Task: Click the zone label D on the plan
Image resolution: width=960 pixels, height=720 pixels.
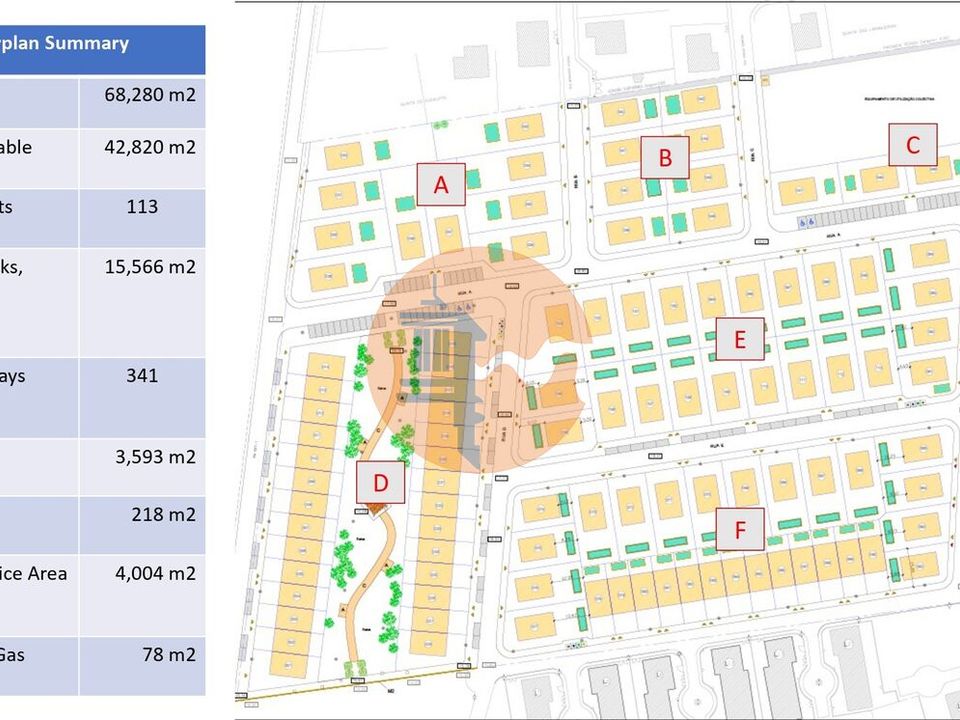Action: coord(380,482)
